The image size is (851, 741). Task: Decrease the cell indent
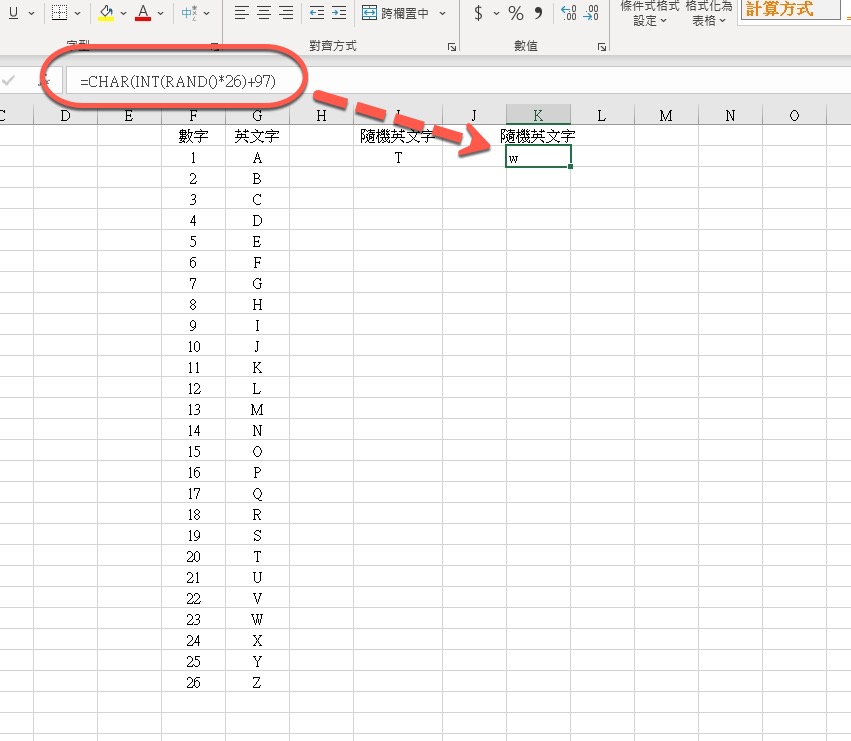(317, 12)
